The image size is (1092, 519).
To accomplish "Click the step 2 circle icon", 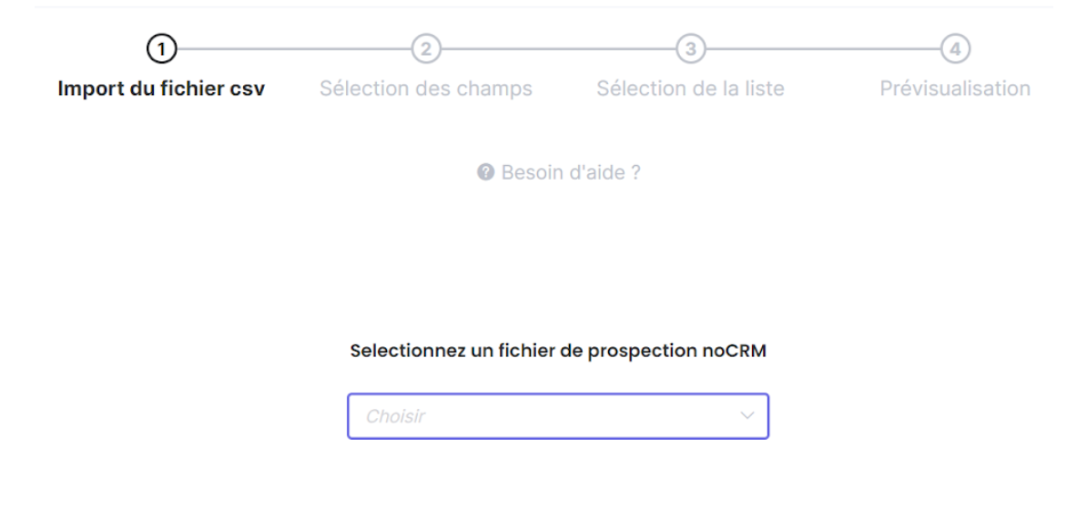I will pyautogui.click(x=426, y=49).
